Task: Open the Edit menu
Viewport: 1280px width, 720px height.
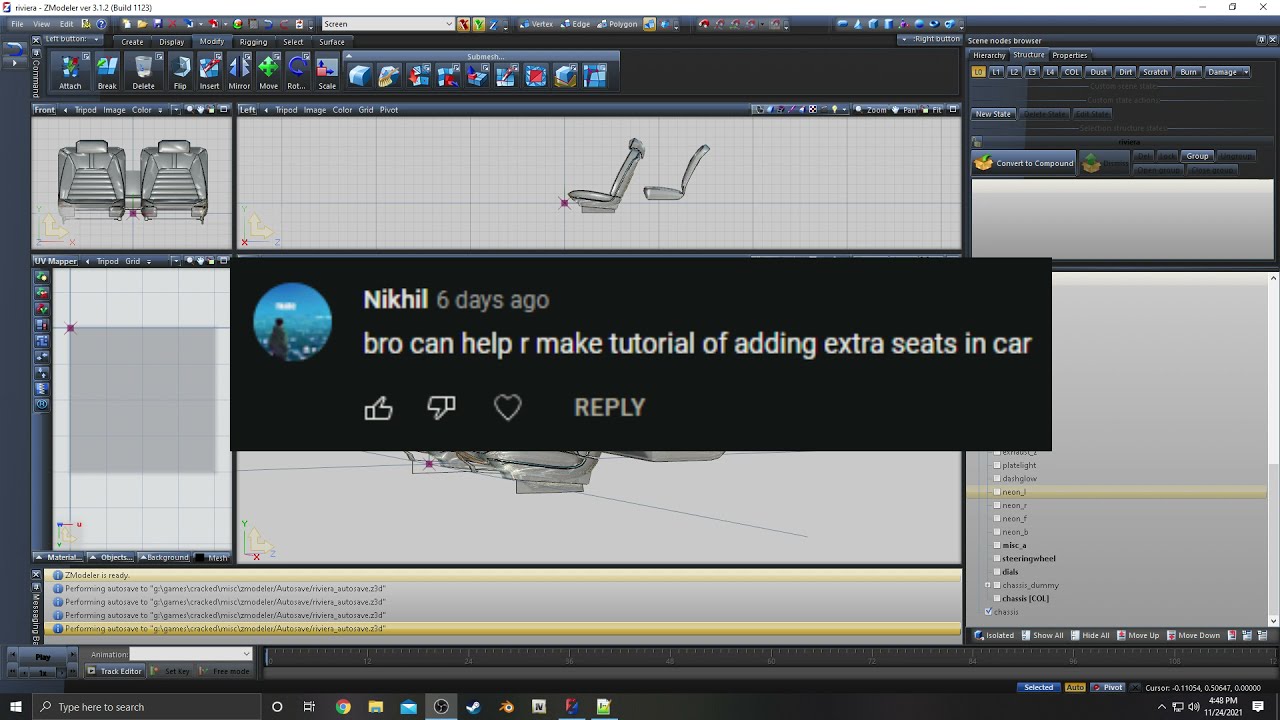Action: (x=66, y=24)
